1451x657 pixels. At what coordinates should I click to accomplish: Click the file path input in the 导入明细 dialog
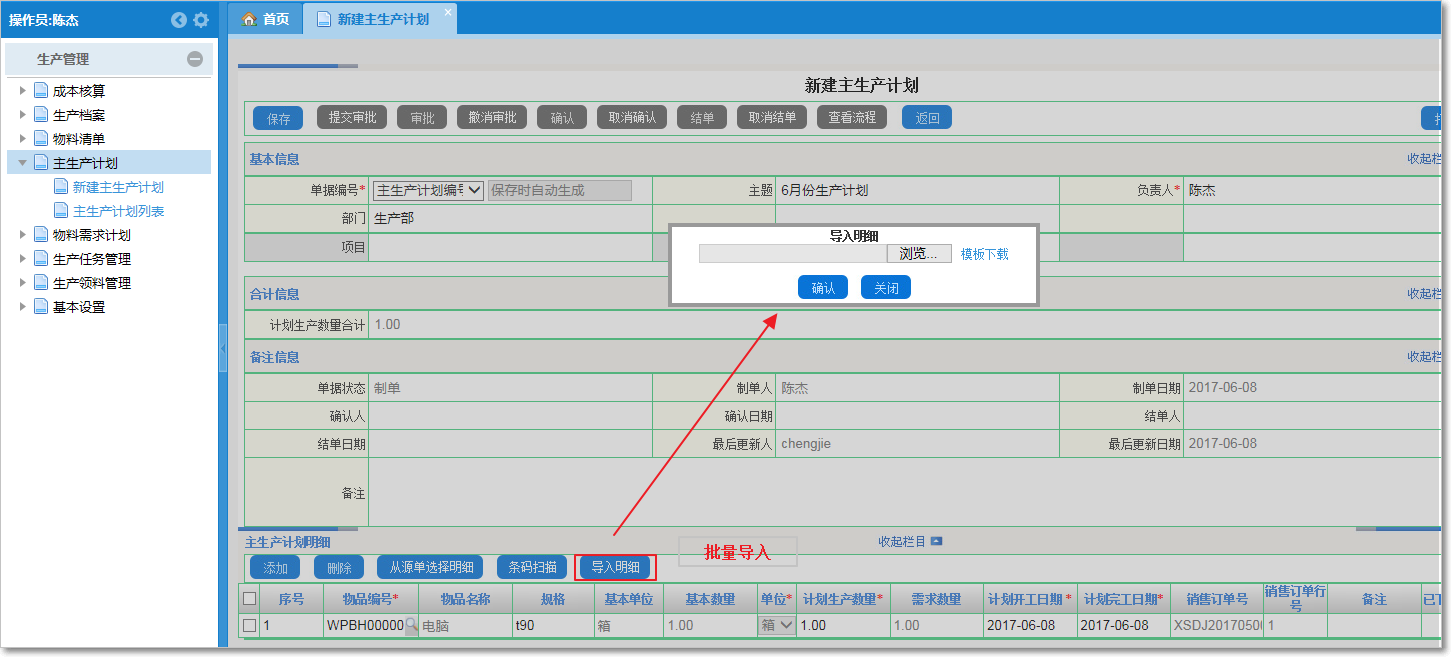click(793, 253)
